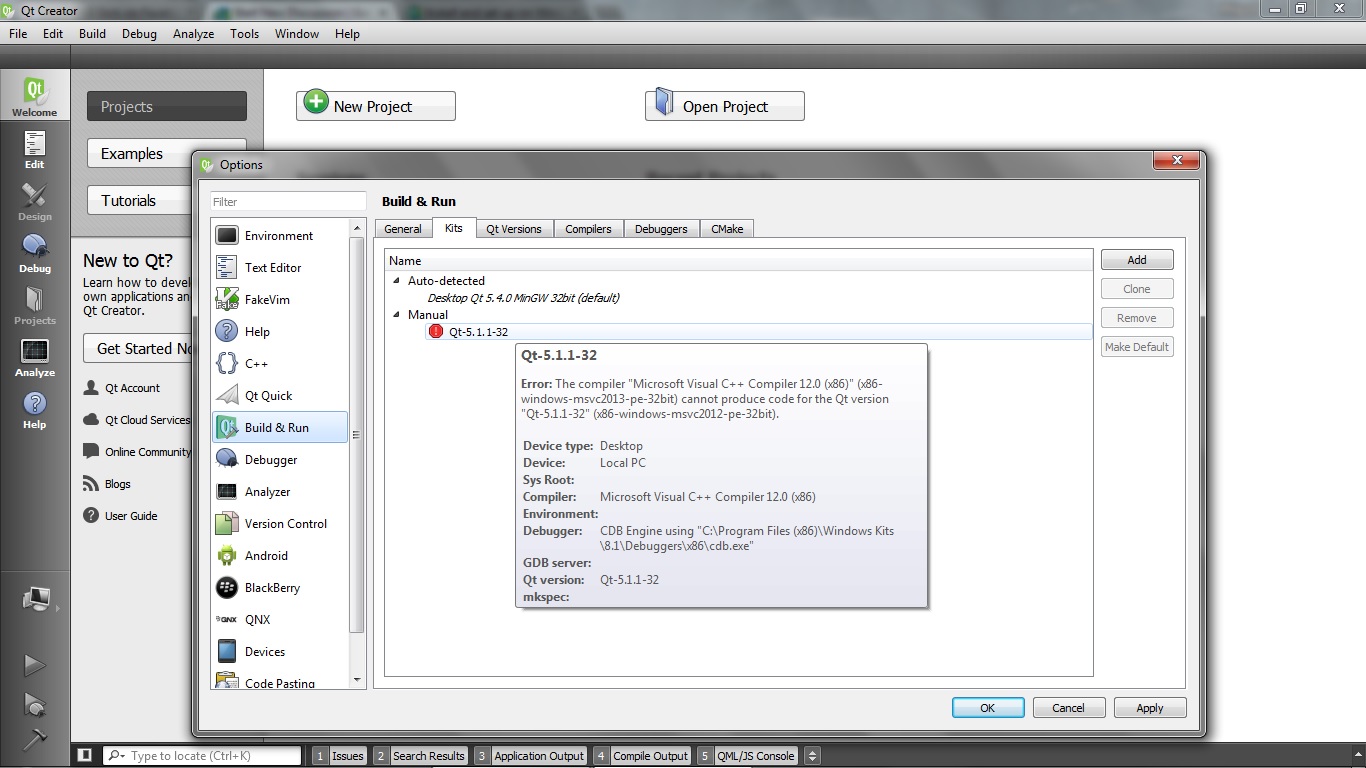Click the scroll down arrow of category list

click(357, 680)
